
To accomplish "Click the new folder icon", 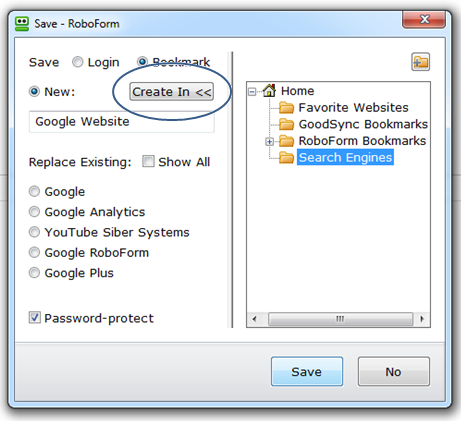I will [420, 62].
